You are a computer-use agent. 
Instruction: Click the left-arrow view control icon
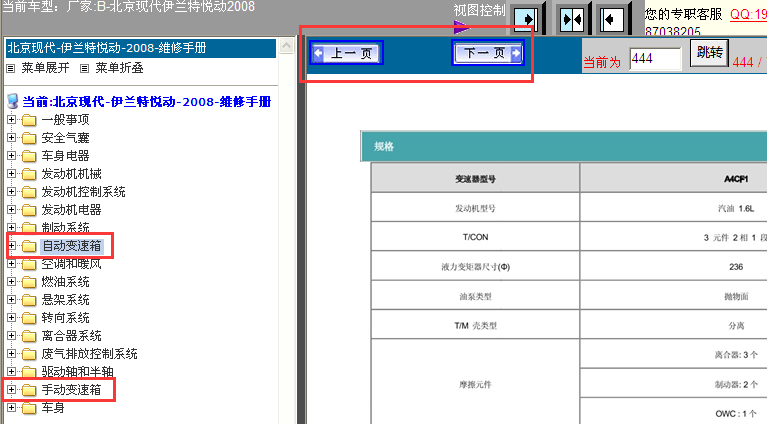click(611, 19)
